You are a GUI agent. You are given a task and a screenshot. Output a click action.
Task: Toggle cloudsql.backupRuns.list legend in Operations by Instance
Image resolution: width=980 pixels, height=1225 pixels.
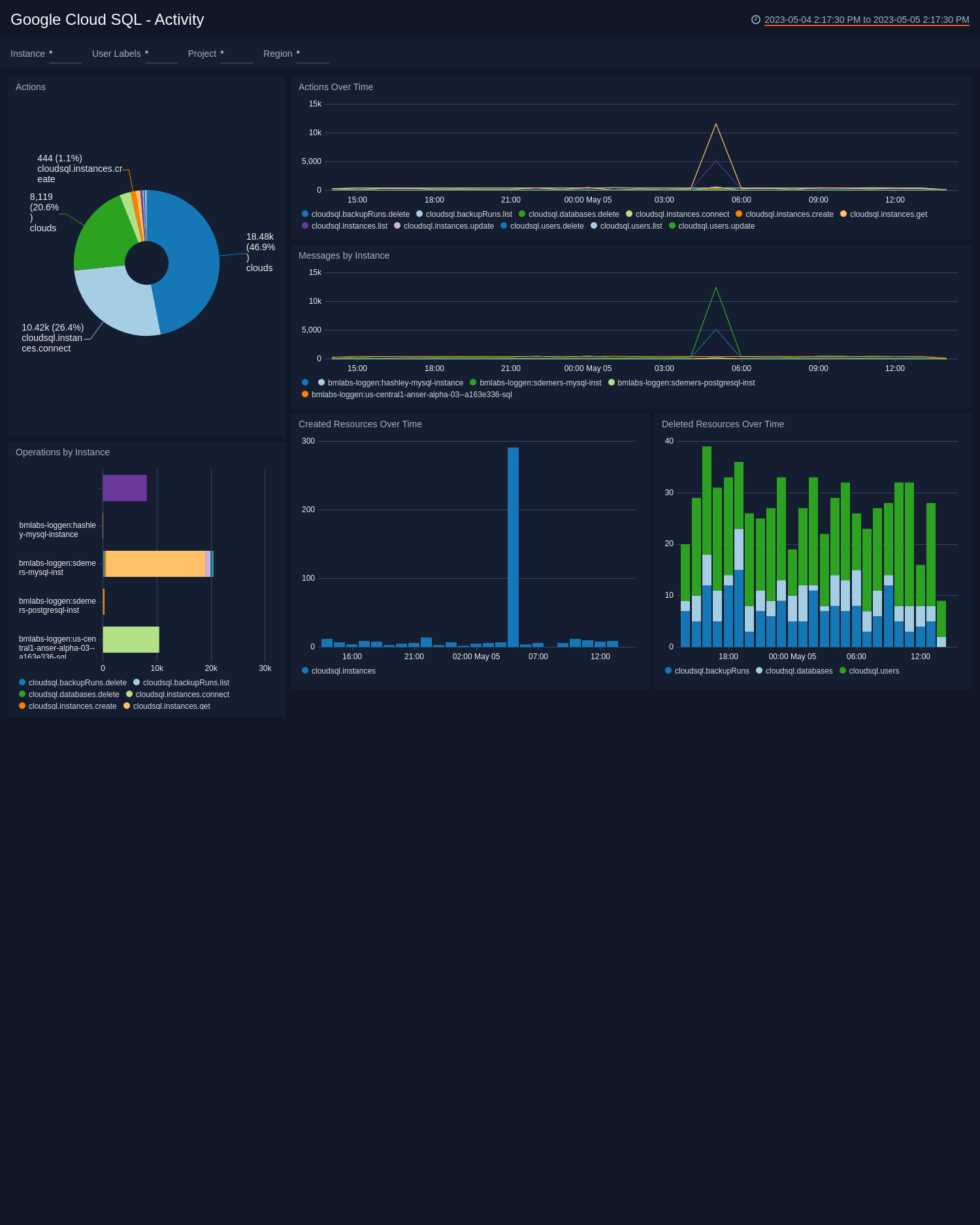[x=181, y=683]
